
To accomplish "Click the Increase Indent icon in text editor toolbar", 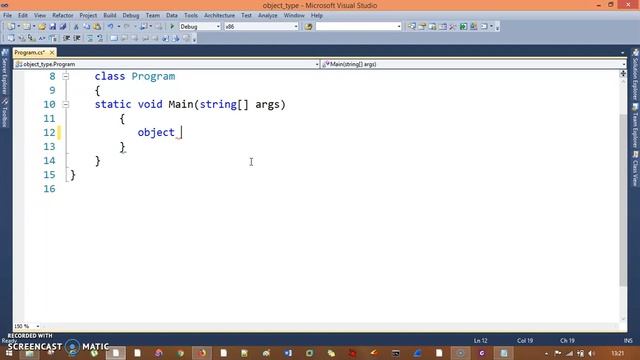I will [x=77, y=38].
